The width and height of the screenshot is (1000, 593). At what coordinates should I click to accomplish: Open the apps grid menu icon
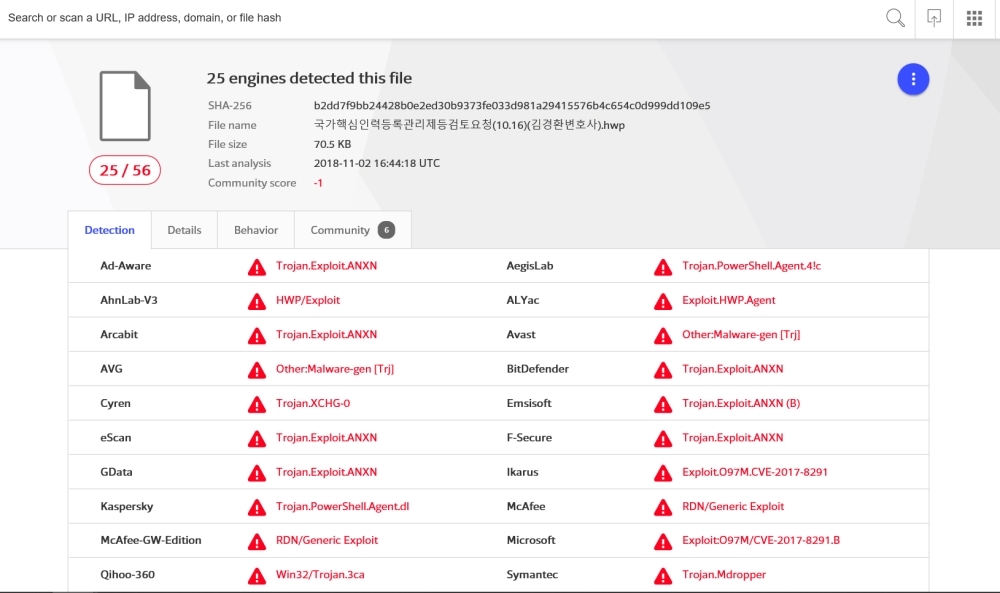coord(974,18)
